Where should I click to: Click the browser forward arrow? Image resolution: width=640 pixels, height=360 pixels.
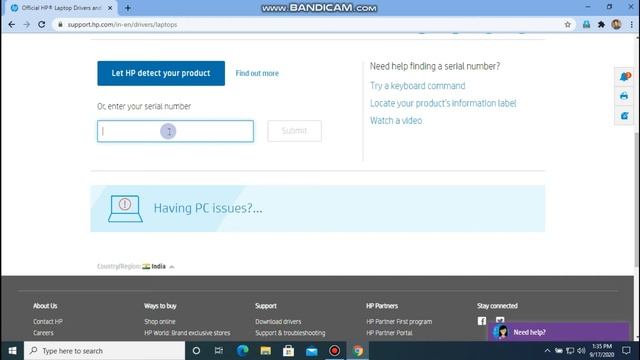[27, 24]
